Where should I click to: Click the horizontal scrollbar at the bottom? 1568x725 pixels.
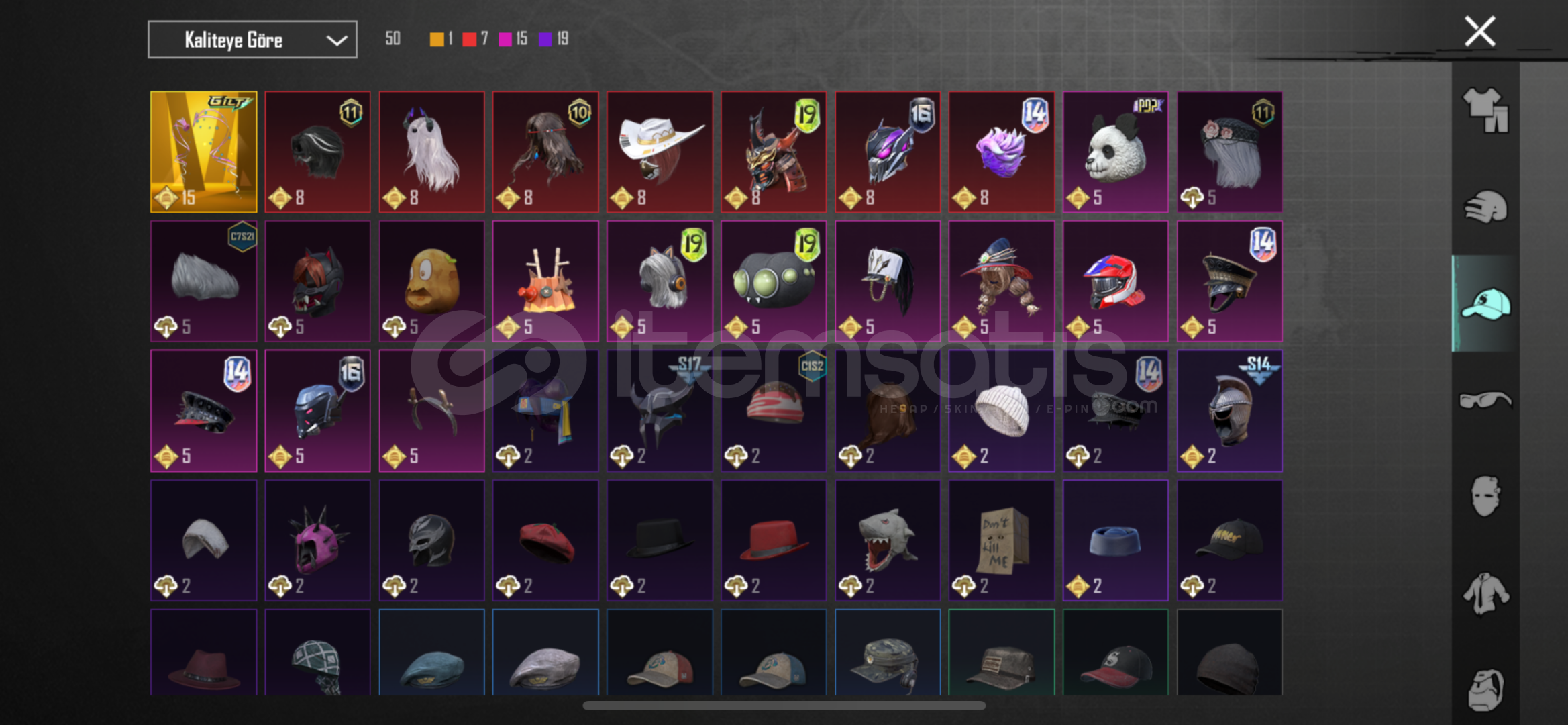[784, 706]
